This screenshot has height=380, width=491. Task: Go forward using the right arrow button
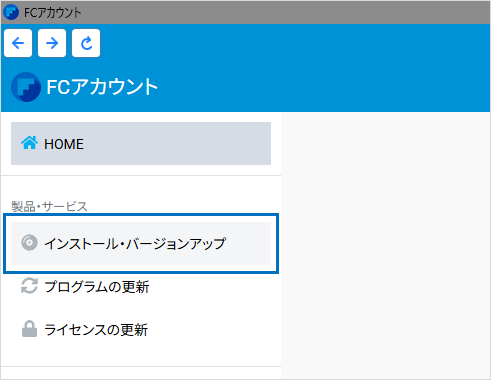pyautogui.click(x=52, y=43)
